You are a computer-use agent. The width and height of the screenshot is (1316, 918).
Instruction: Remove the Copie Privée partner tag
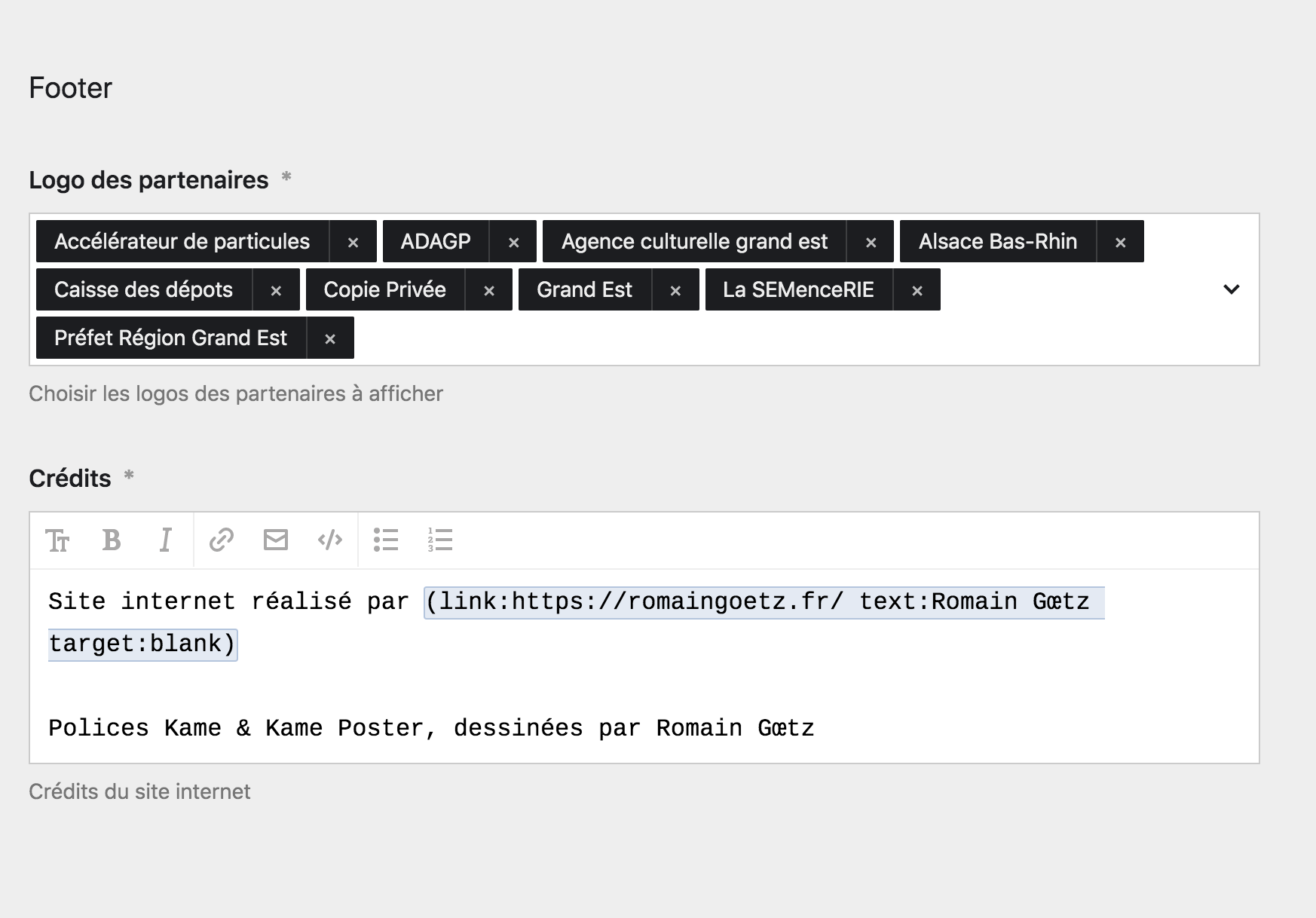(488, 289)
